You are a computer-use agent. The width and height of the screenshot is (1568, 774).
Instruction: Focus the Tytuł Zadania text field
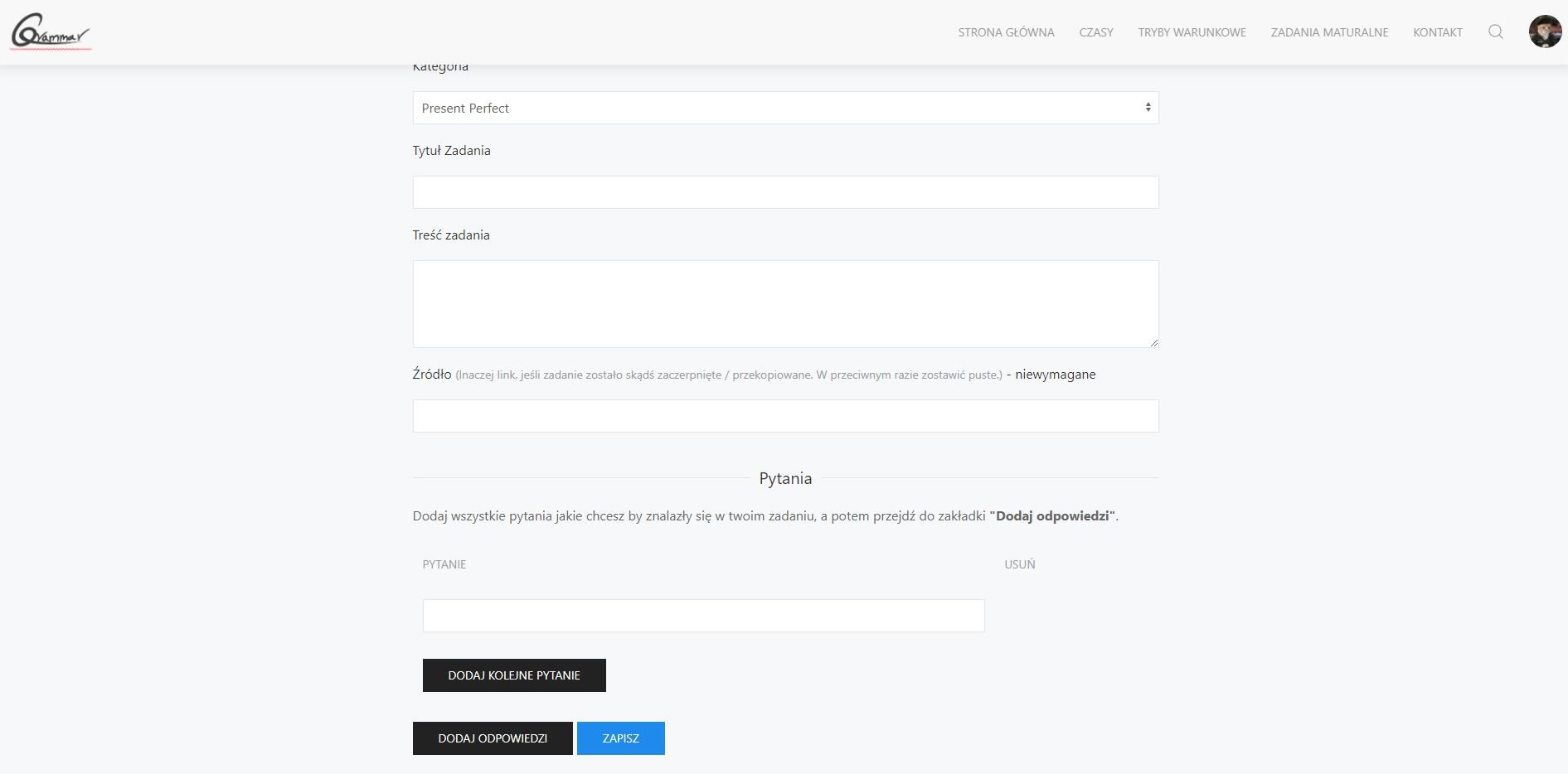785,192
